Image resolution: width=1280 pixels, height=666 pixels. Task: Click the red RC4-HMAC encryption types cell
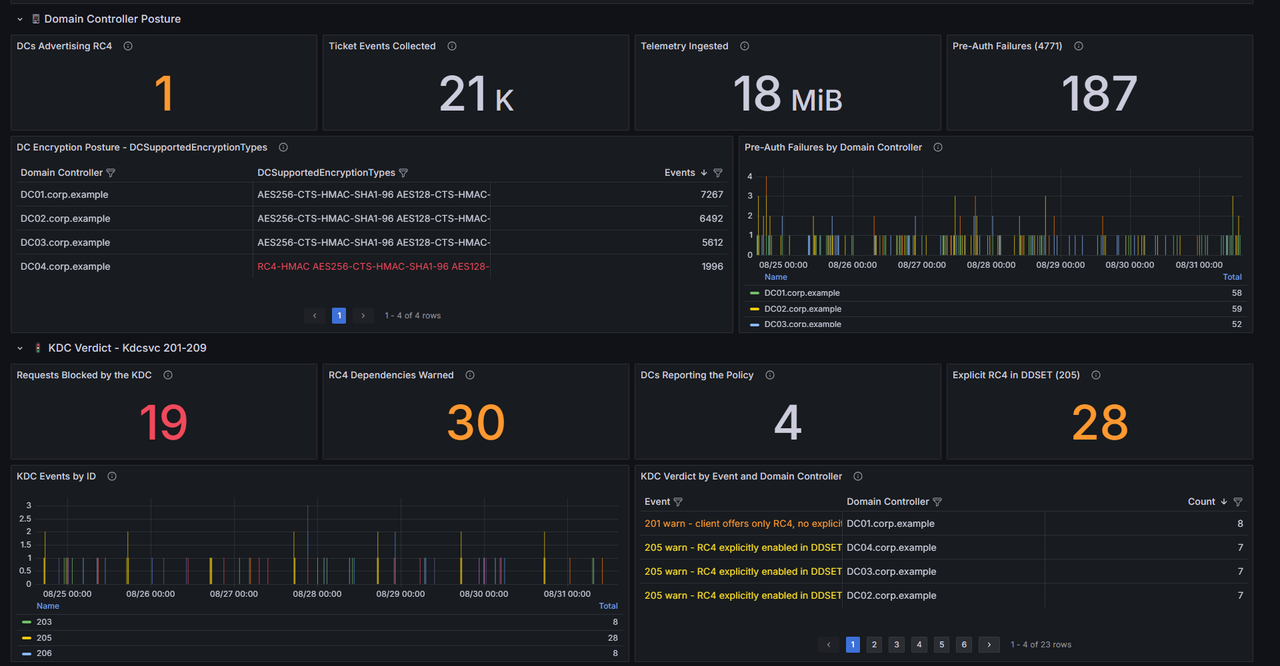point(373,267)
